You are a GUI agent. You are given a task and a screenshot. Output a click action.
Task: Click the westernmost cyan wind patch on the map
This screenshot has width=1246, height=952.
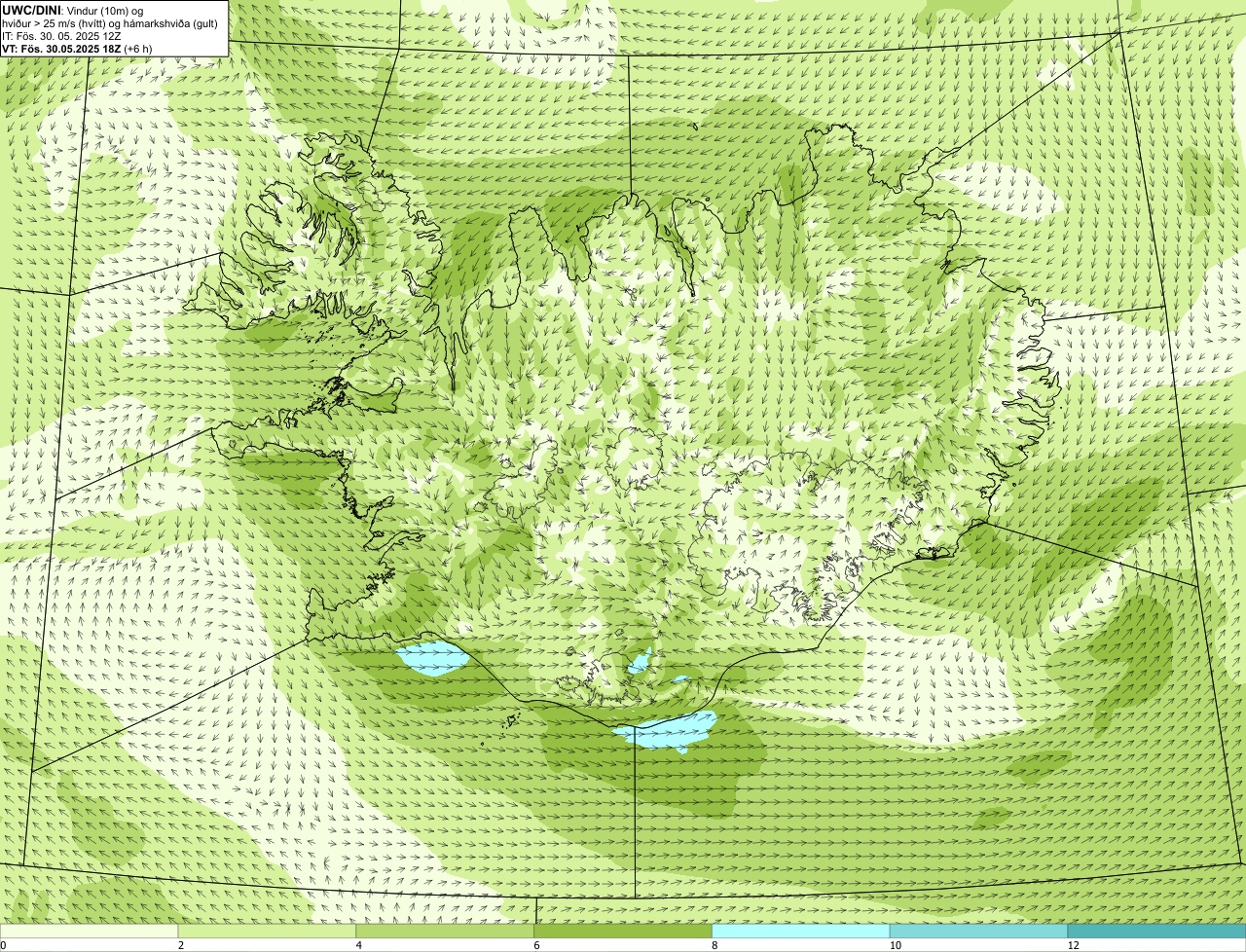[x=432, y=659]
